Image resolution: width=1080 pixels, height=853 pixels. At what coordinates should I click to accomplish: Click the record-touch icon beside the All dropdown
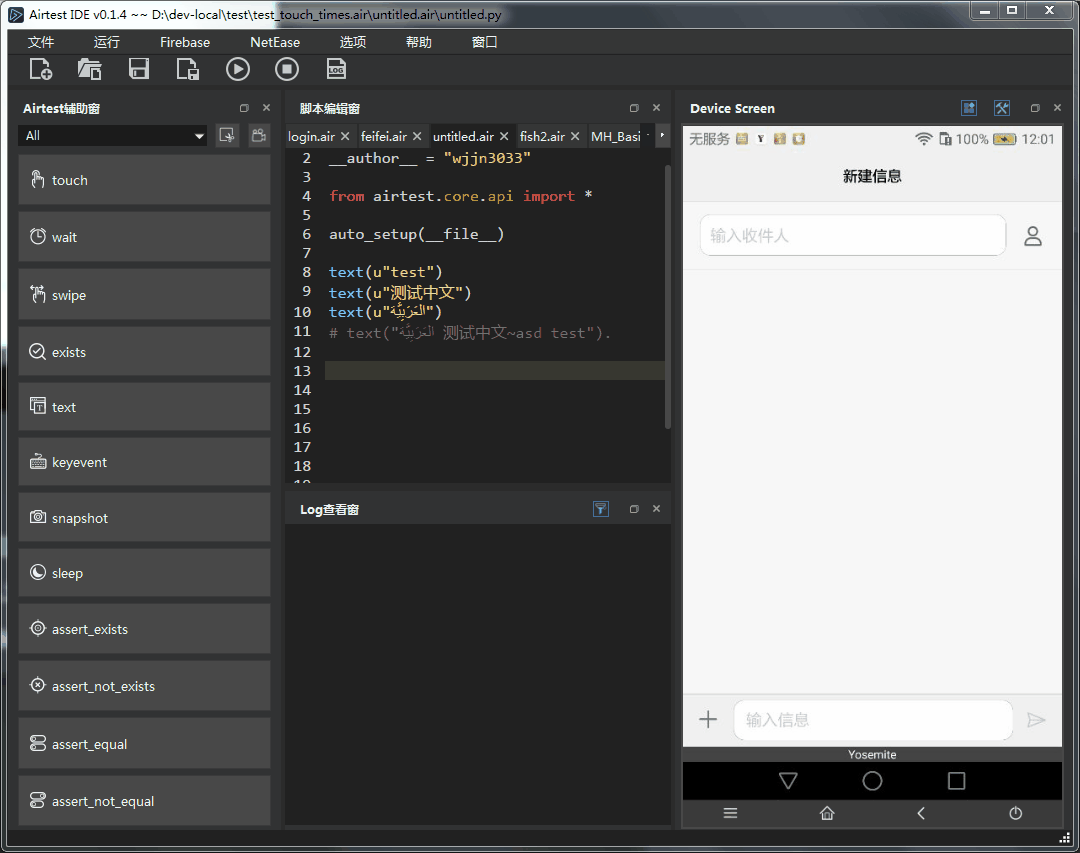pyautogui.click(x=227, y=135)
